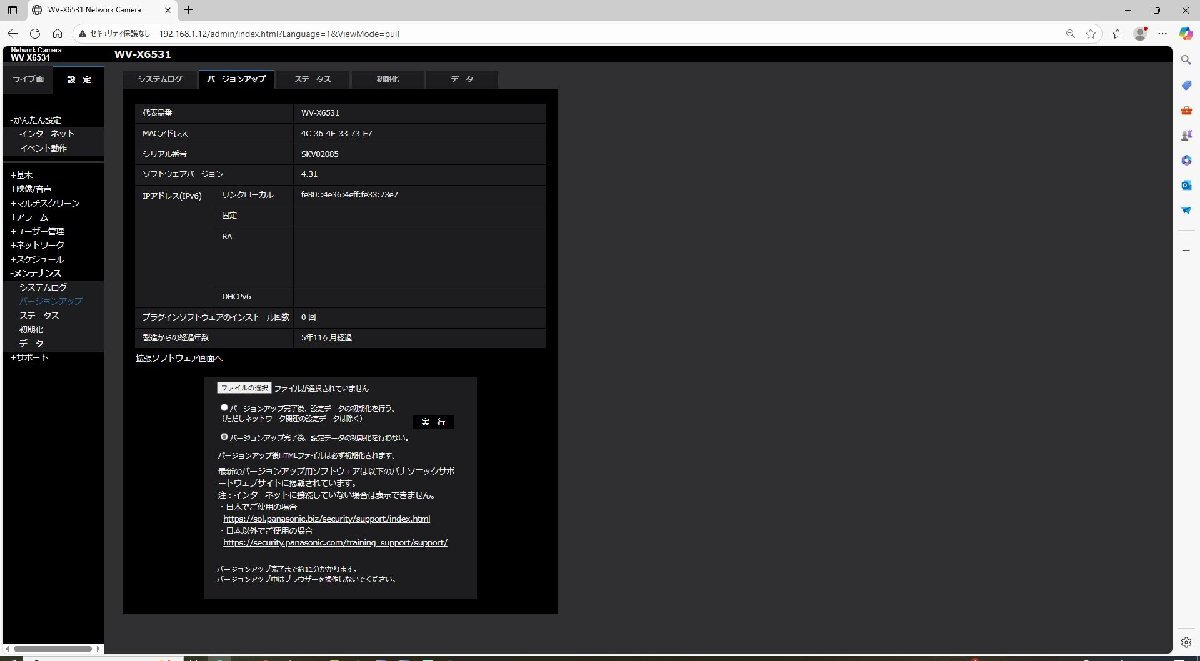Select radio to initialize settings after version upgrade
Screen dimensions: 1200x661
click(224, 407)
